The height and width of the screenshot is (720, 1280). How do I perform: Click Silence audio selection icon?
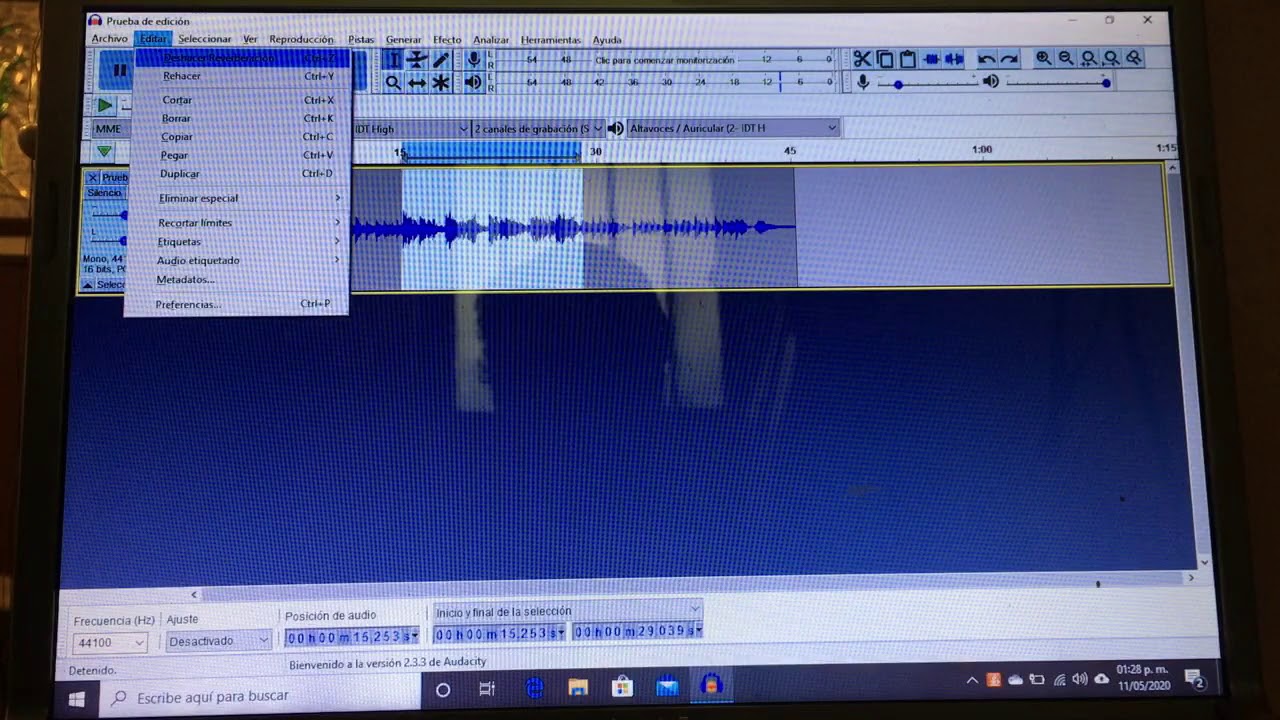pyautogui.click(x=954, y=59)
